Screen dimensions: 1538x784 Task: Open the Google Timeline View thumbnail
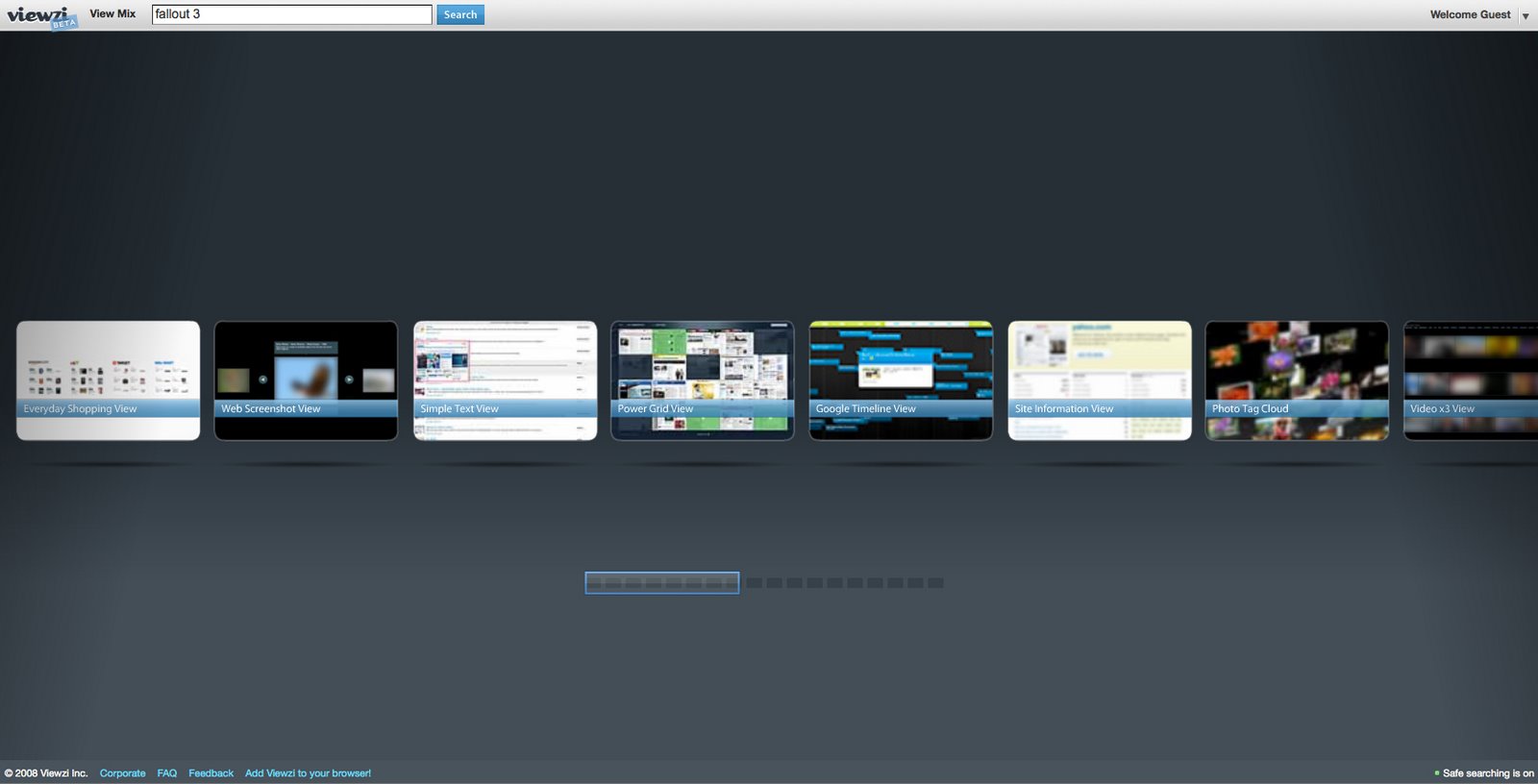click(901, 380)
